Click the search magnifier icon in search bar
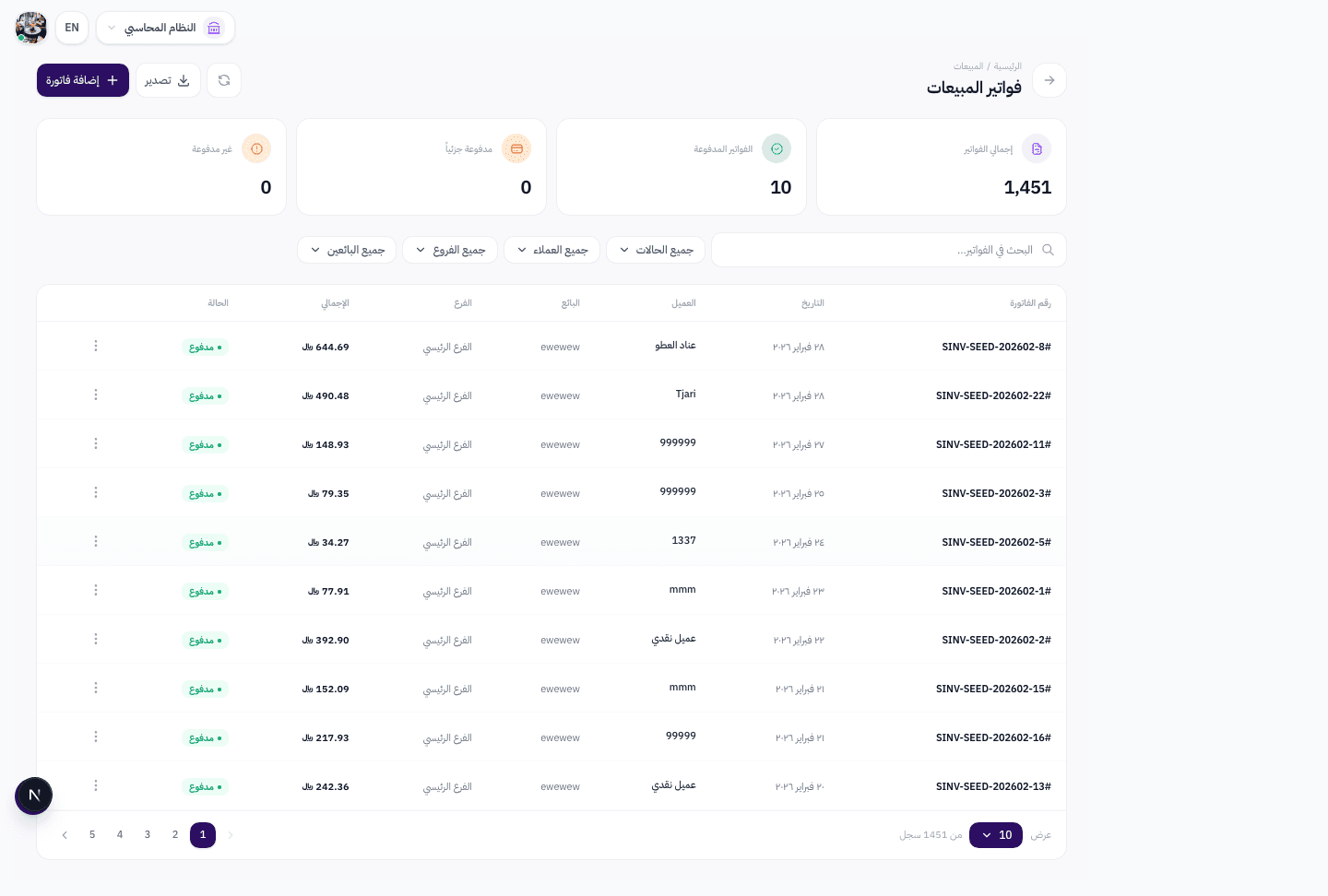This screenshot has height=896, width=1328. tap(1048, 250)
